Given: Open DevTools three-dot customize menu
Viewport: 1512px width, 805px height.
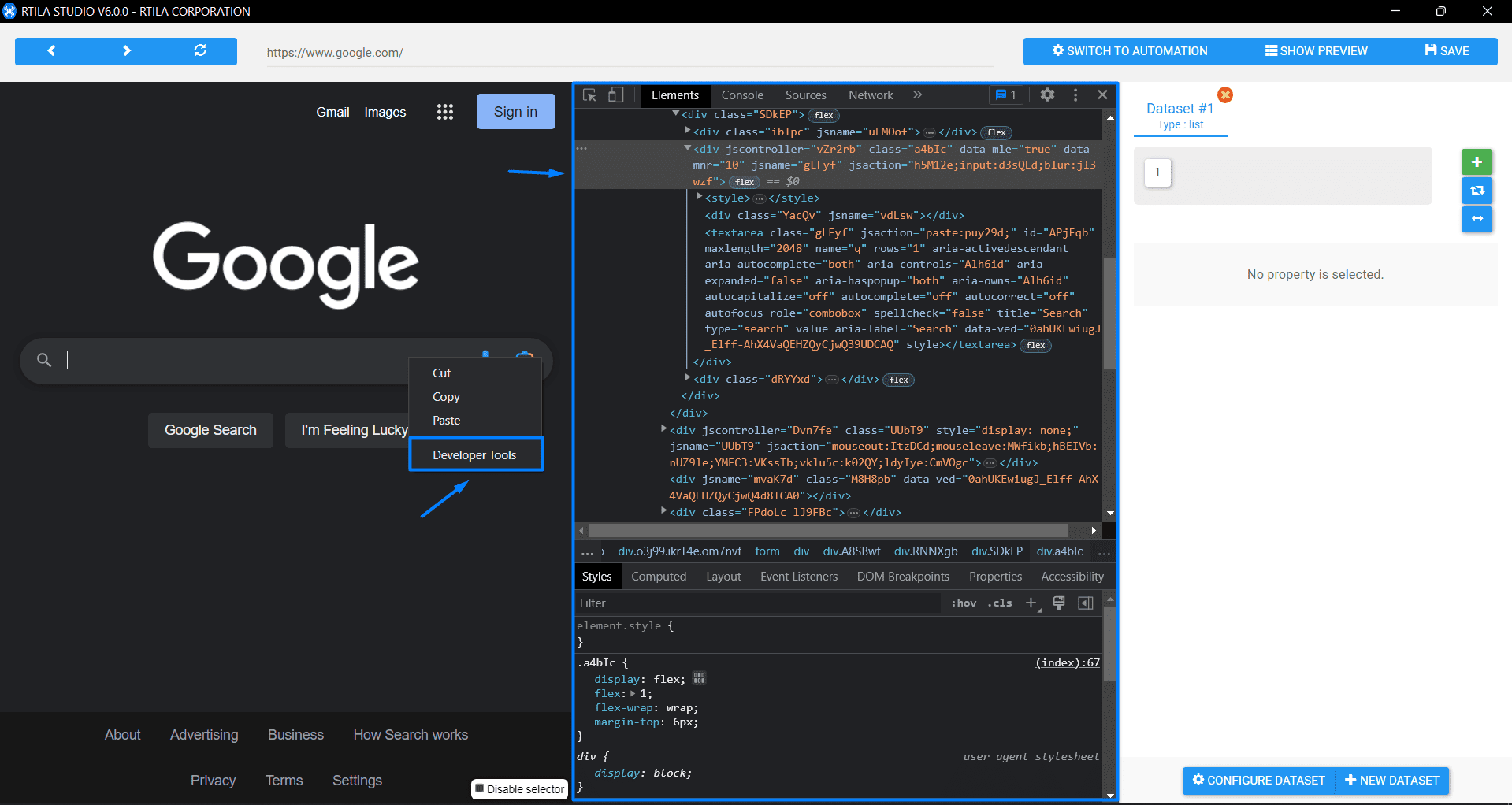Looking at the screenshot, I should click(x=1075, y=95).
